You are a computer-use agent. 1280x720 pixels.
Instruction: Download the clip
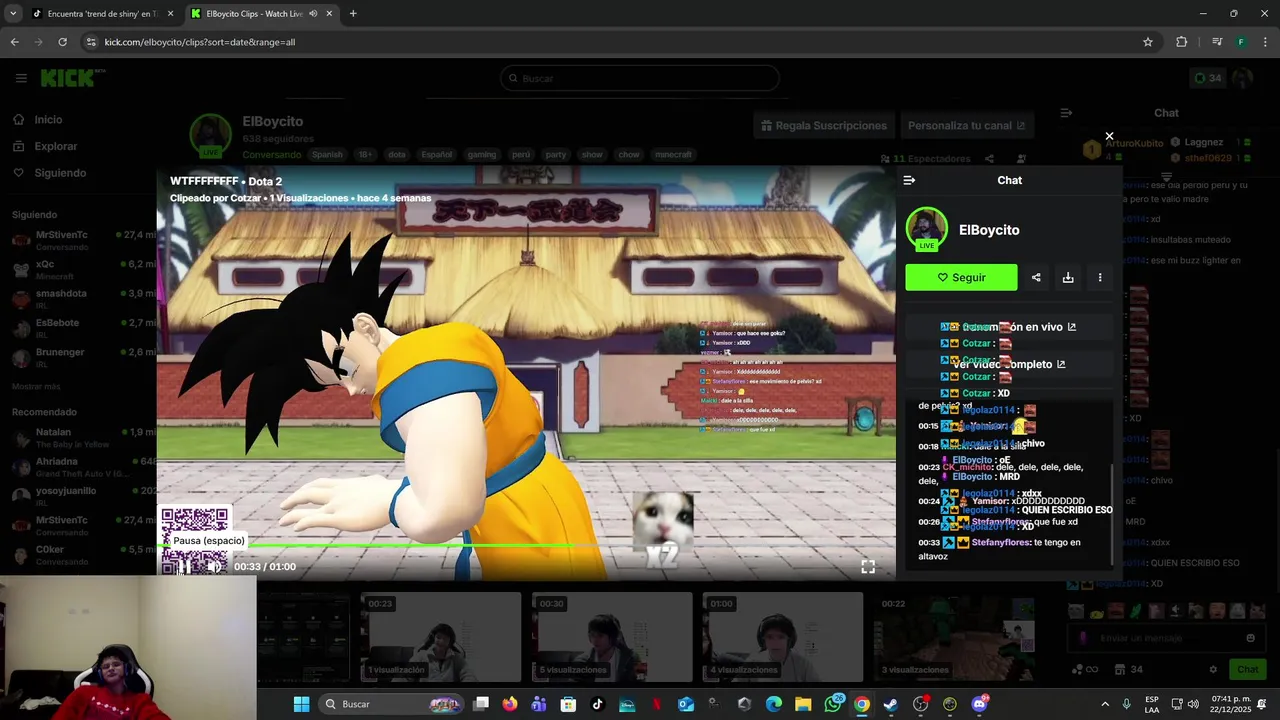click(1068, 278)
